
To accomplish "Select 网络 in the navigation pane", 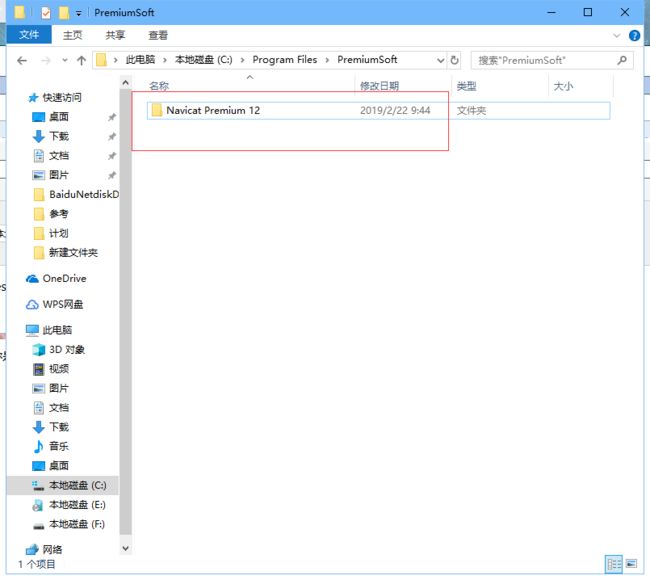I will tap(52, 550).
